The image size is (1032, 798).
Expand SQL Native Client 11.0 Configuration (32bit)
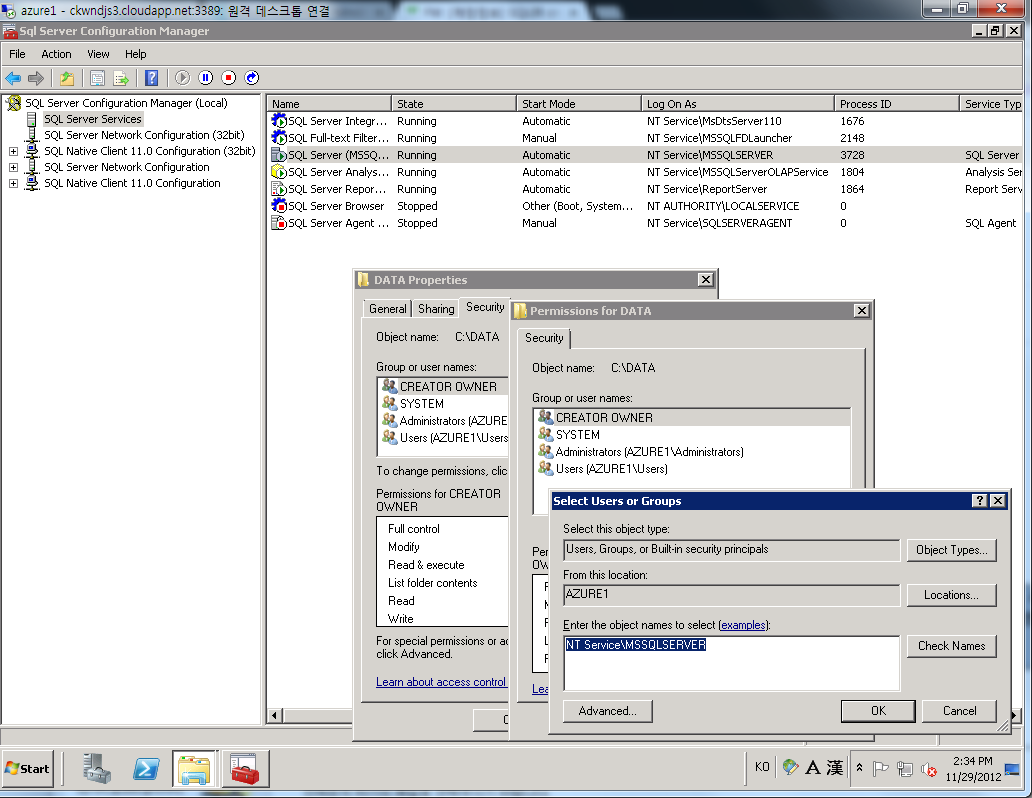pyautogui.click(x=13, y=151)
